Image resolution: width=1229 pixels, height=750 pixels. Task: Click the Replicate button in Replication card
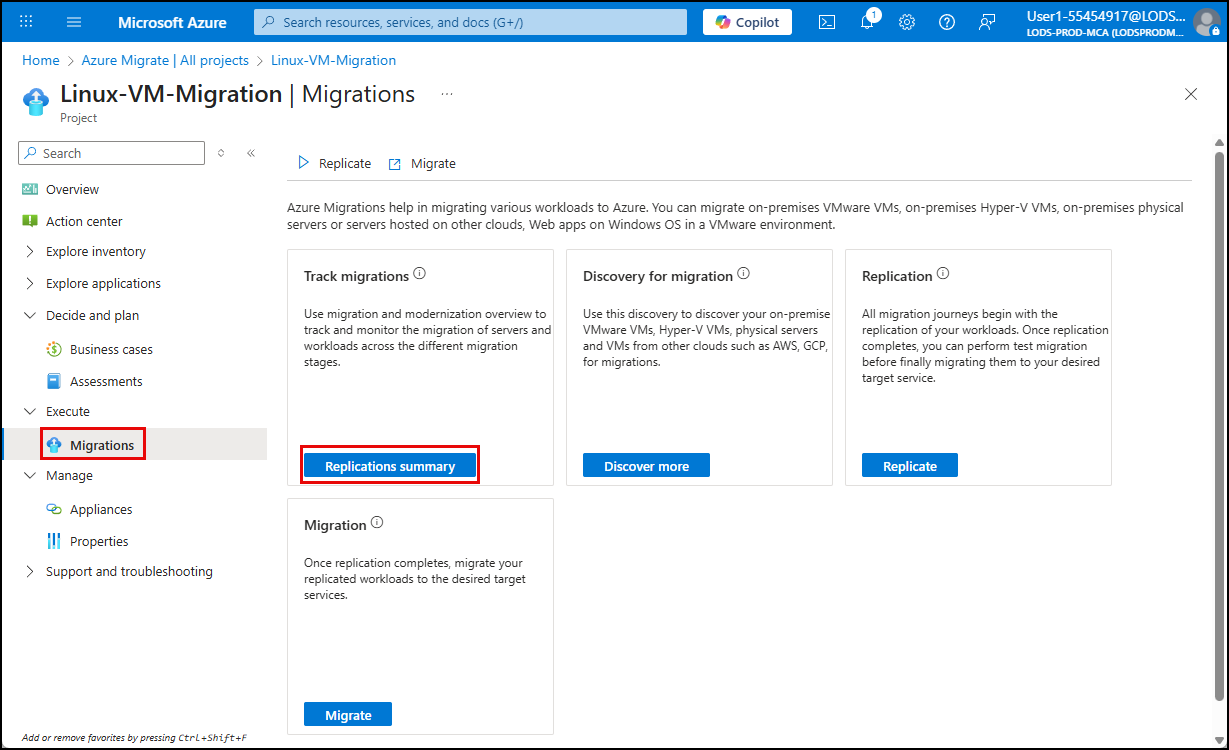click(x=910, y=466)
